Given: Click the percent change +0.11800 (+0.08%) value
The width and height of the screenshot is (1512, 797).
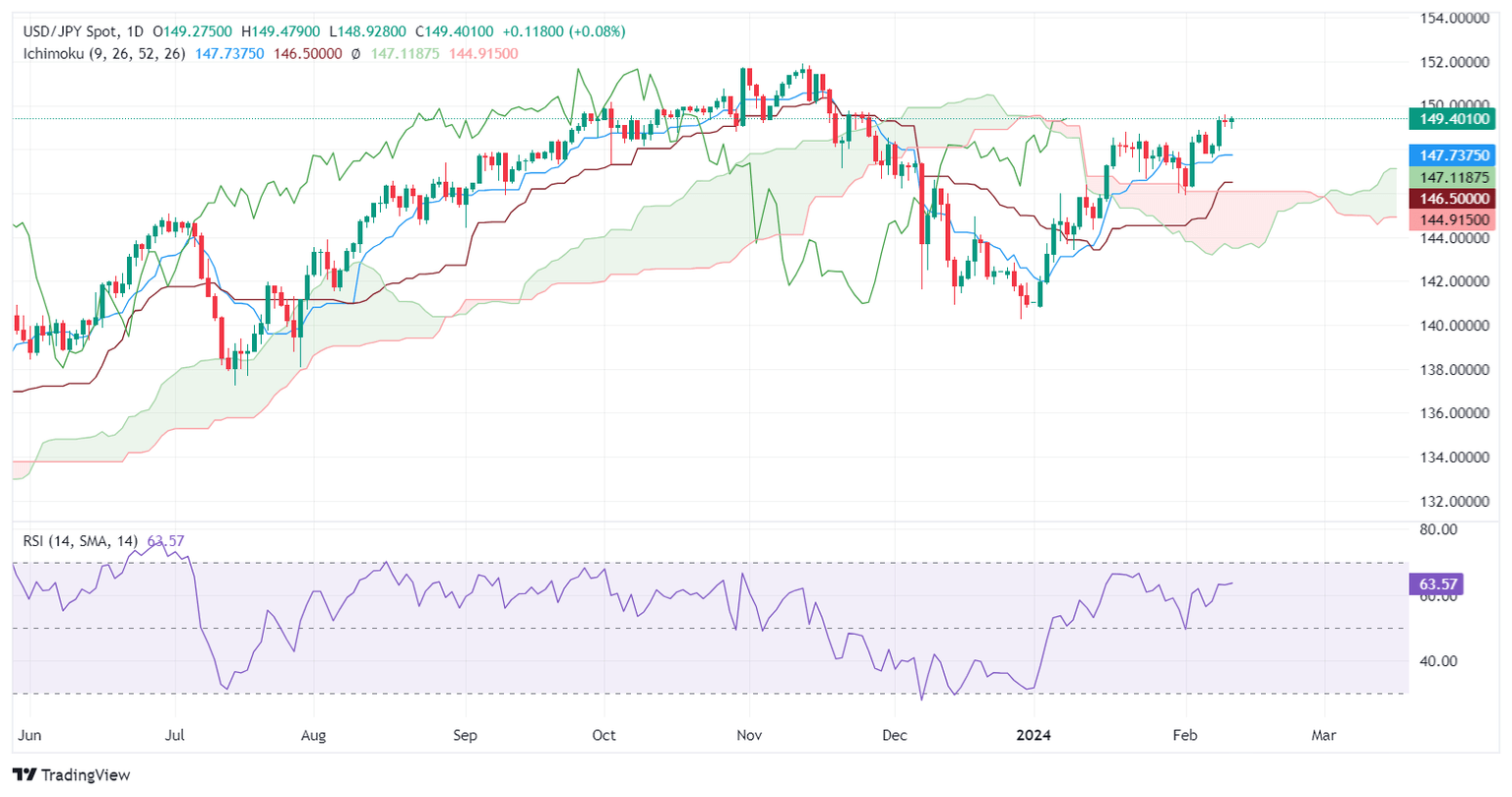Looking at the screenshot, I should [564, 31].
